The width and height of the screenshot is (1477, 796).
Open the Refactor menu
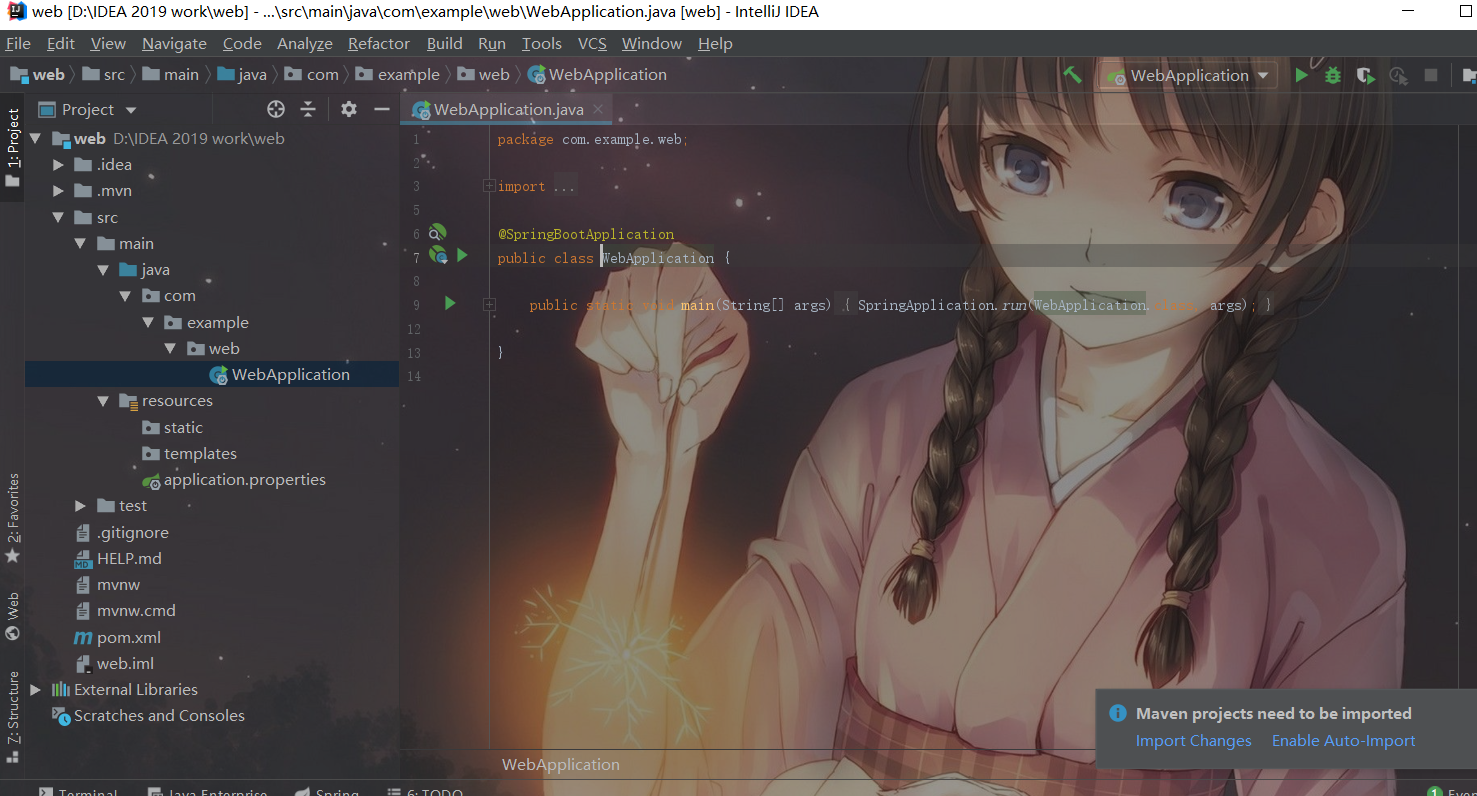point(379,43)
